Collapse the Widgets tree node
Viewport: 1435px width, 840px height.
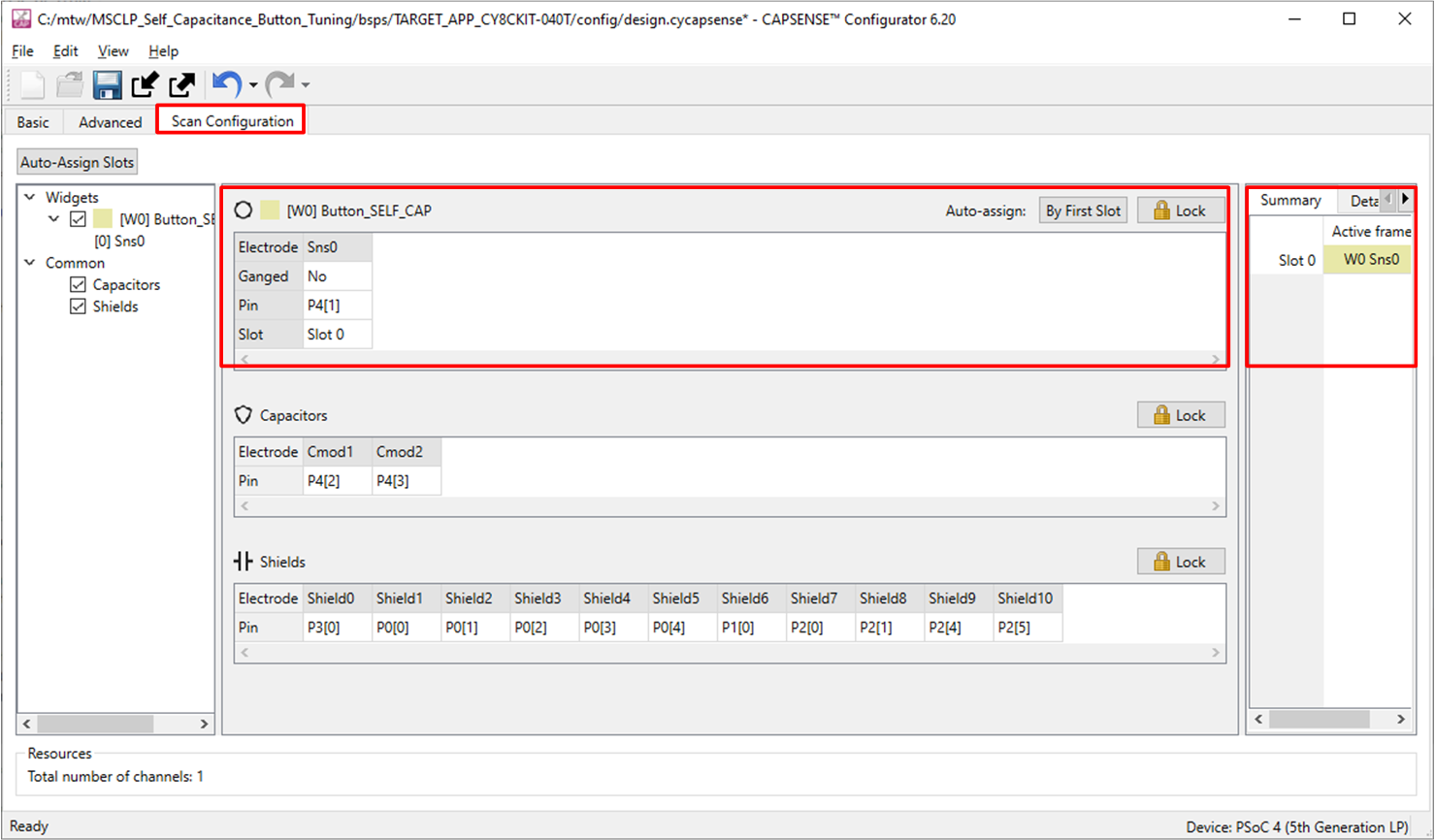(x=30, y=197)
